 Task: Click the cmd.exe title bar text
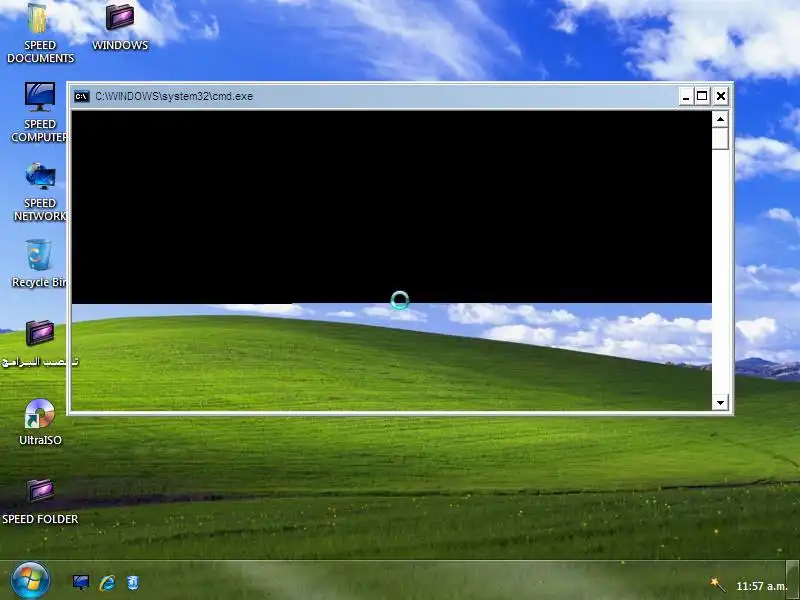(x=174, y=96)
